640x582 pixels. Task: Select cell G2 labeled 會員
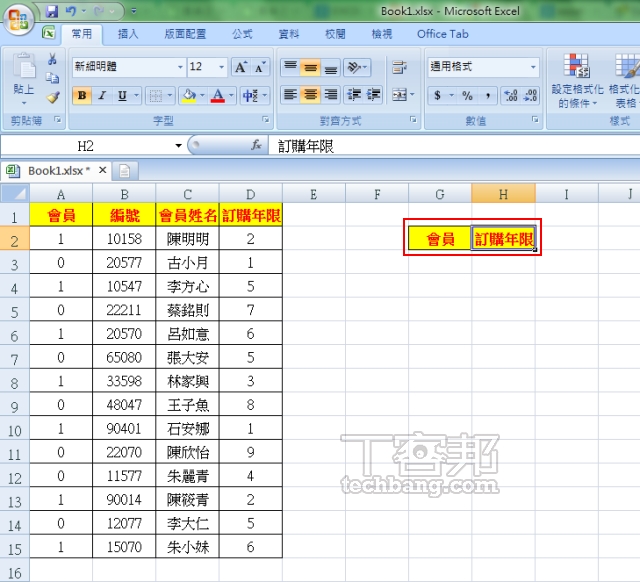(x=440, y=239)
